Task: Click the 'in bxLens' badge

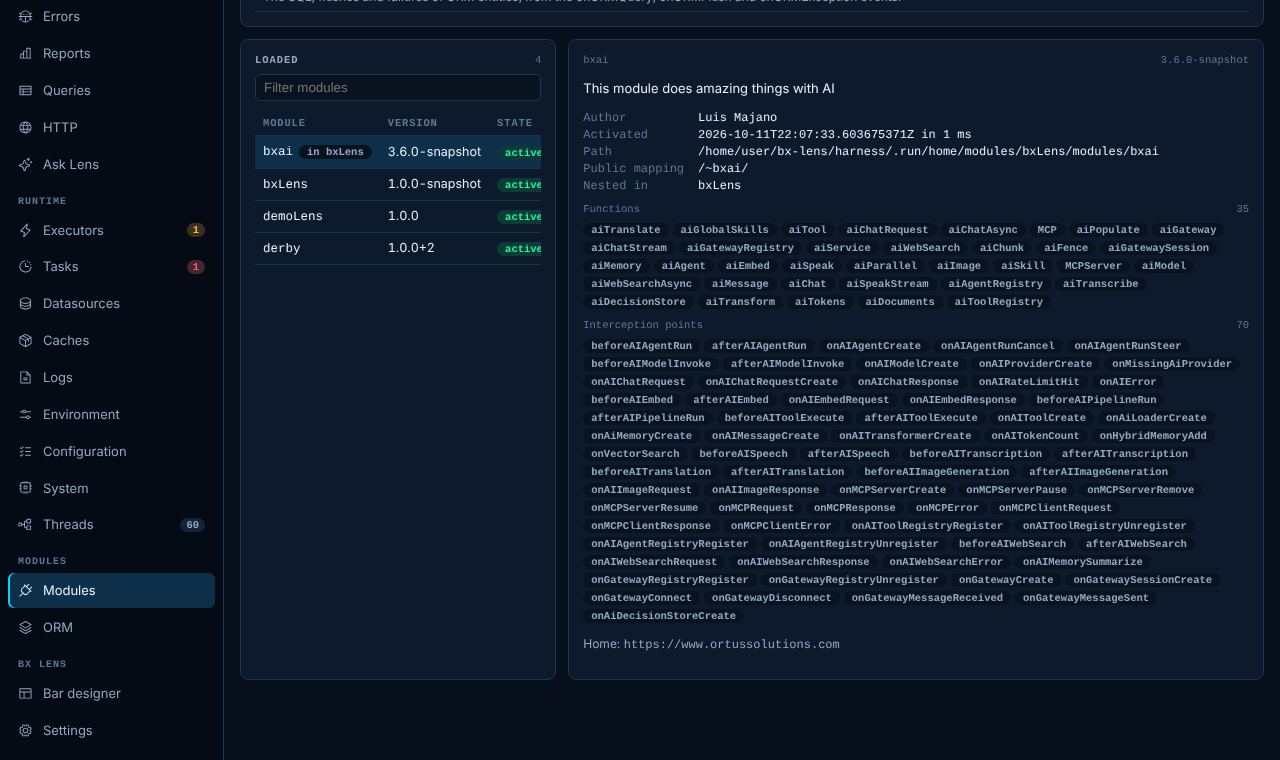Action: 335,152
